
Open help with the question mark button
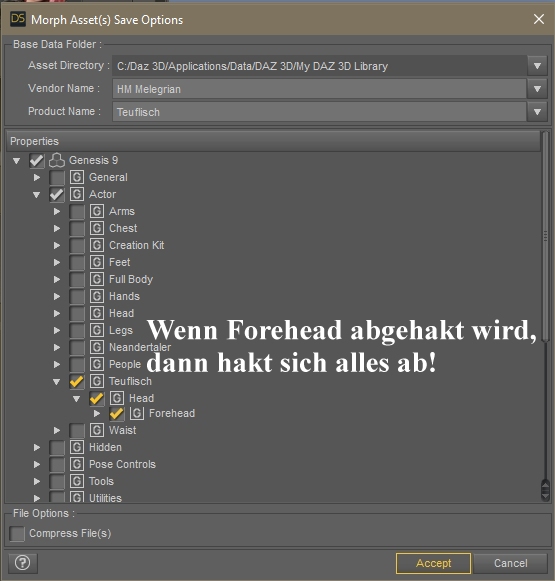(23, 563)
